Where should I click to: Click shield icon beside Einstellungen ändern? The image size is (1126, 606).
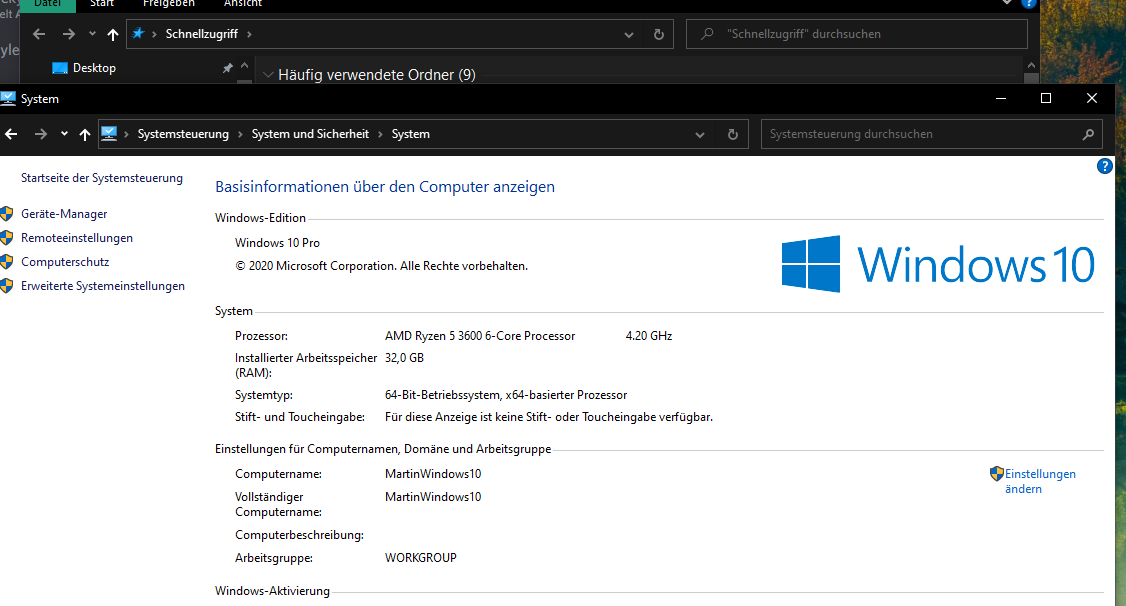[996, 473]
